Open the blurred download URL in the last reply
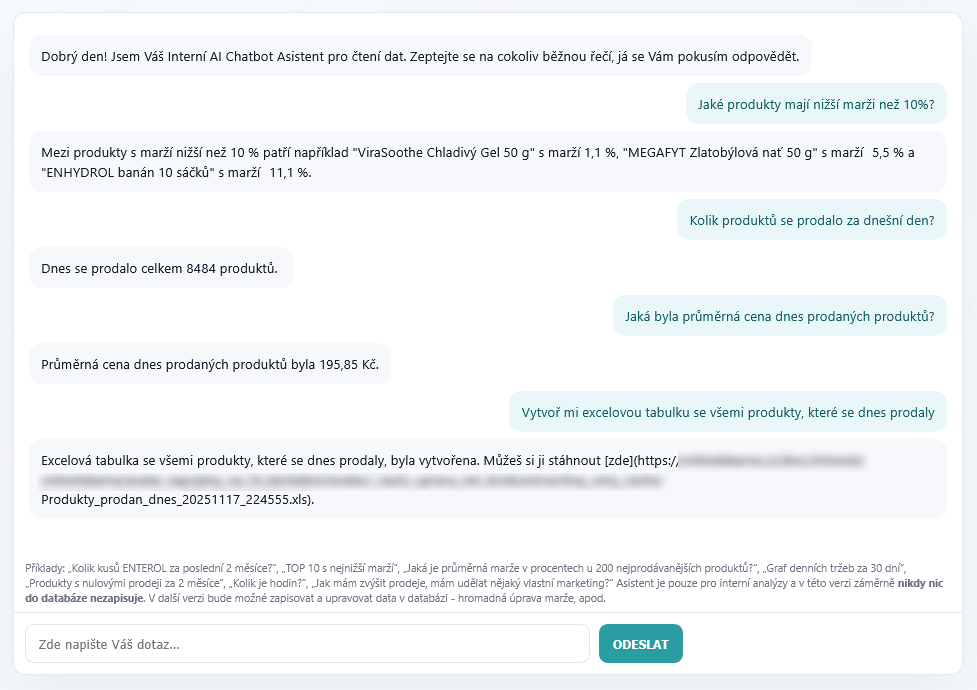 770,462
